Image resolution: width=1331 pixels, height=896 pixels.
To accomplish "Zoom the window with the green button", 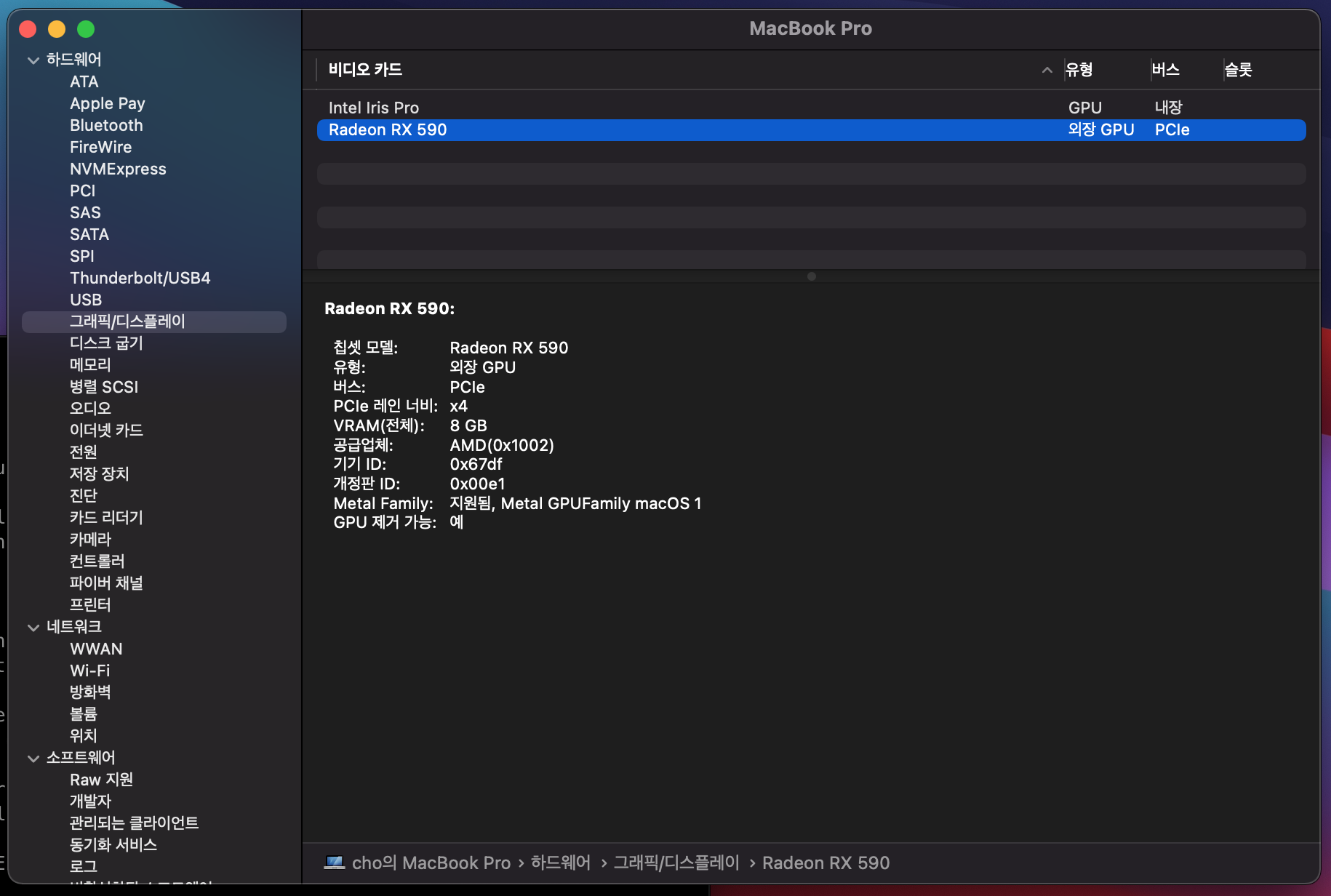I will (x=86, y=29).
